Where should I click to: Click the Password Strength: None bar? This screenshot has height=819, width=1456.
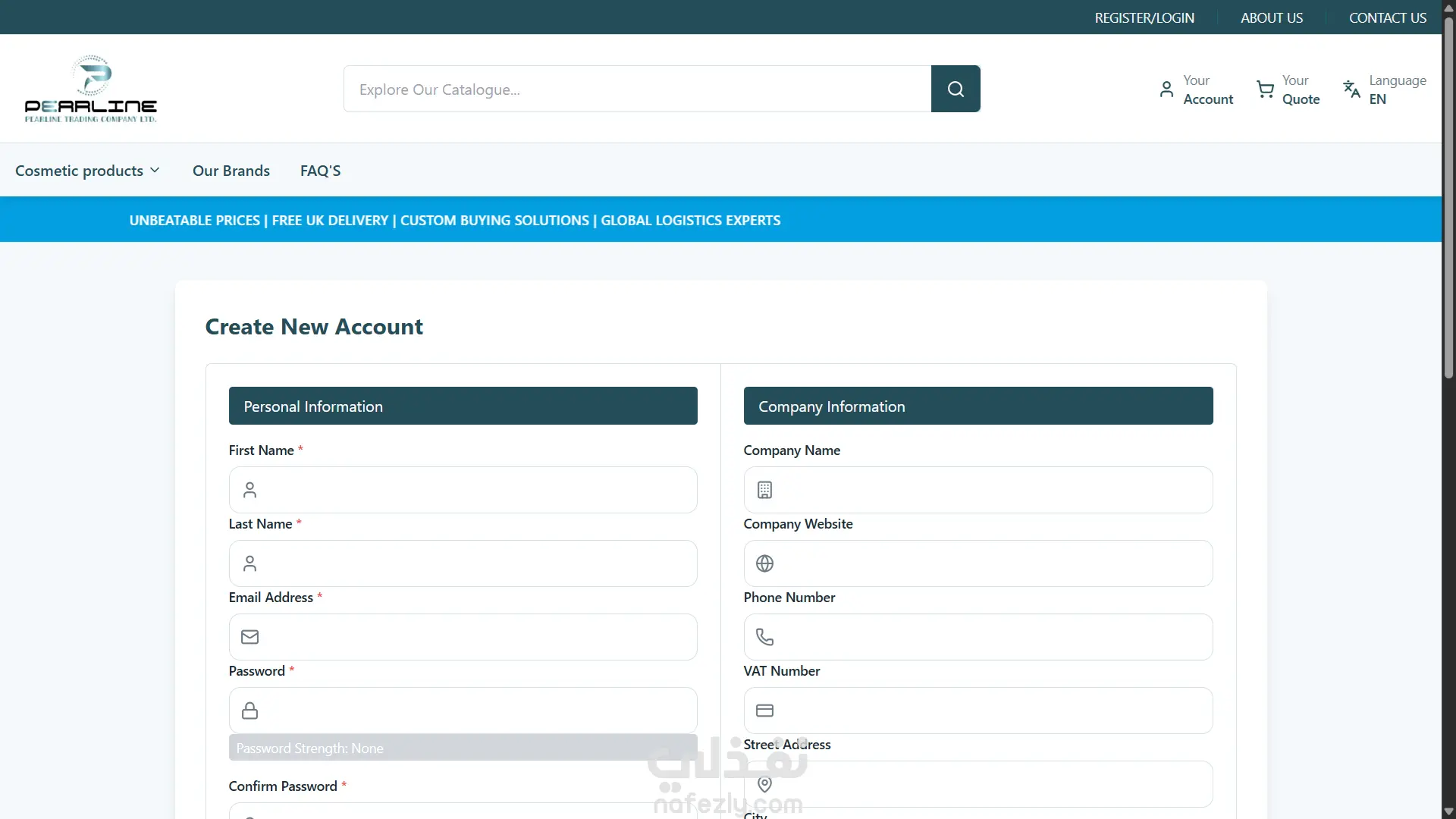pos(463,748)
